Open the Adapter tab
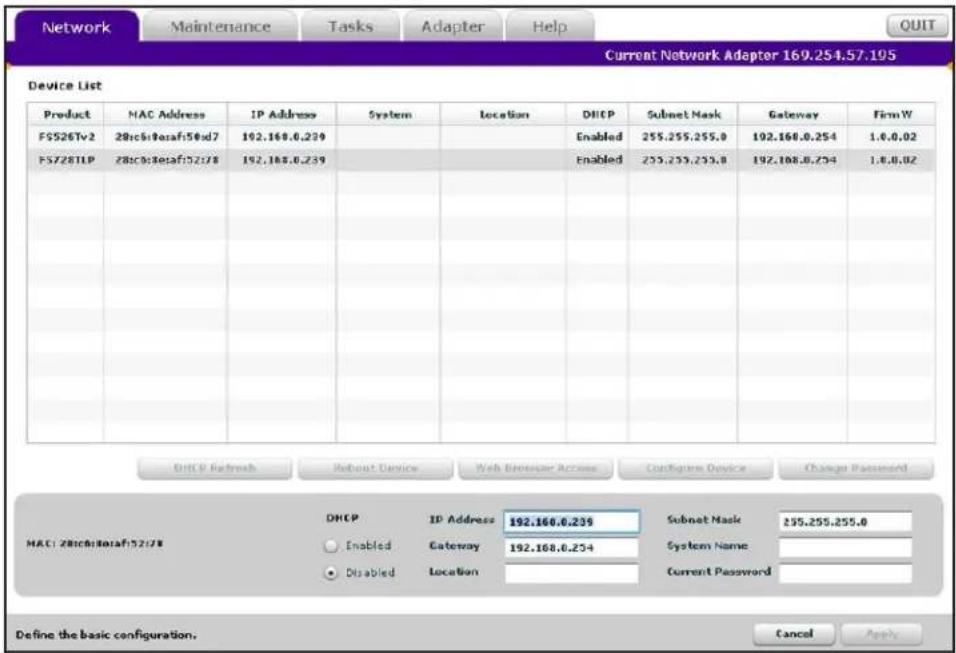Viewport: 956px width, 653px height. tap(452, 27)
